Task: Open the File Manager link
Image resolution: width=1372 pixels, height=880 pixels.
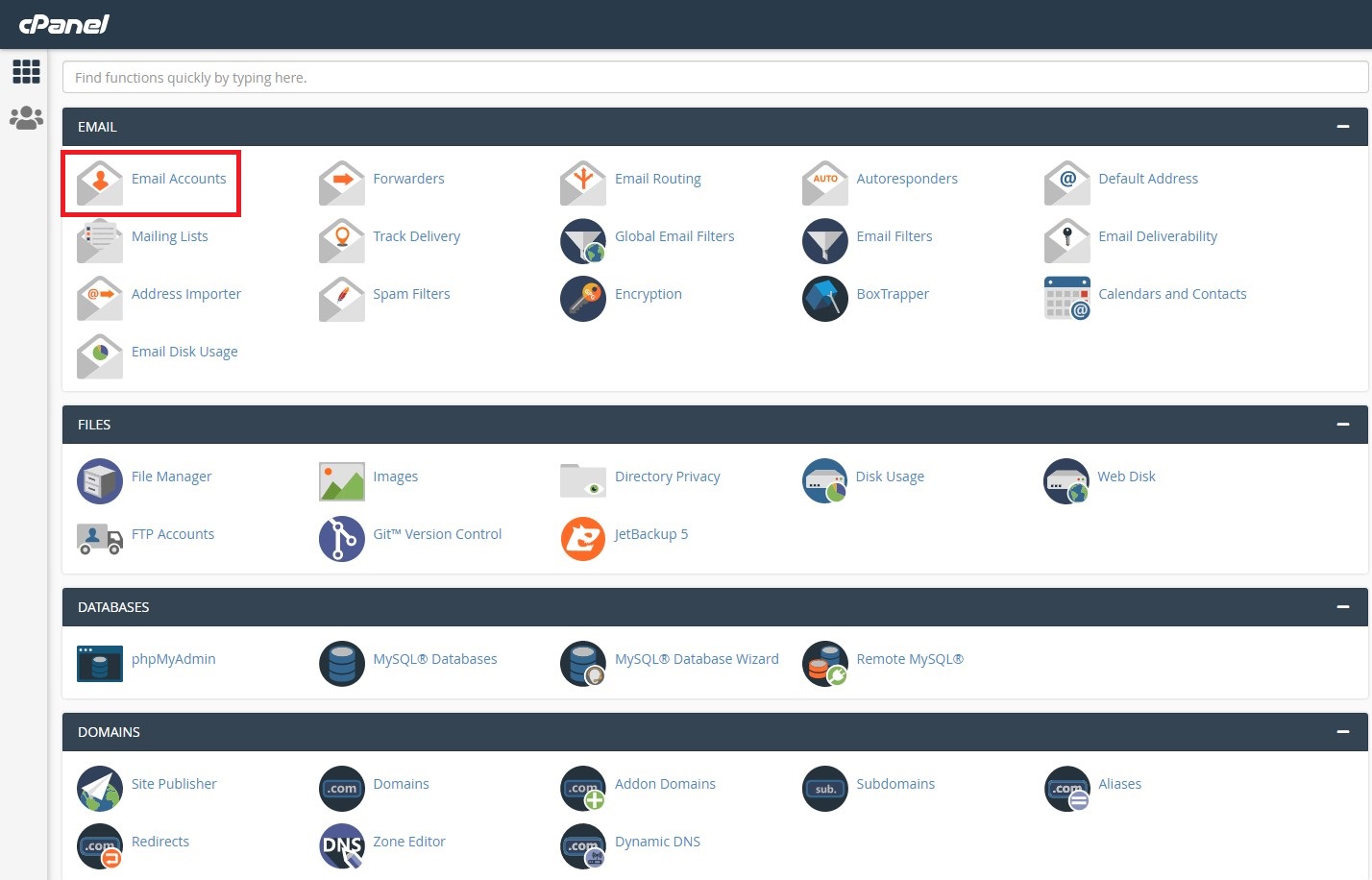Action: point(171,477)
